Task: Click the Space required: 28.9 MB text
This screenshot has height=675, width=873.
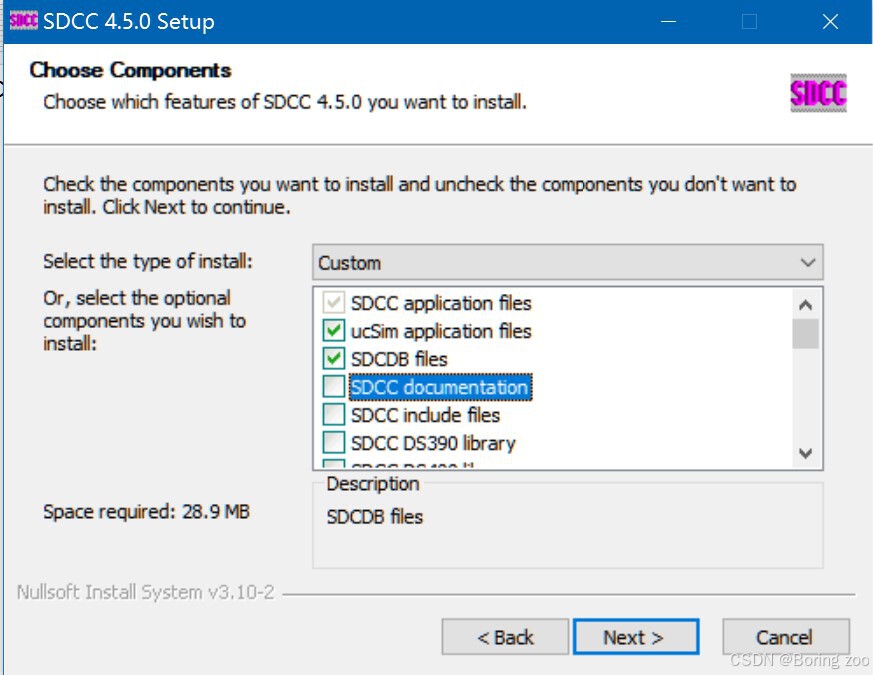Action: point(146,511)
